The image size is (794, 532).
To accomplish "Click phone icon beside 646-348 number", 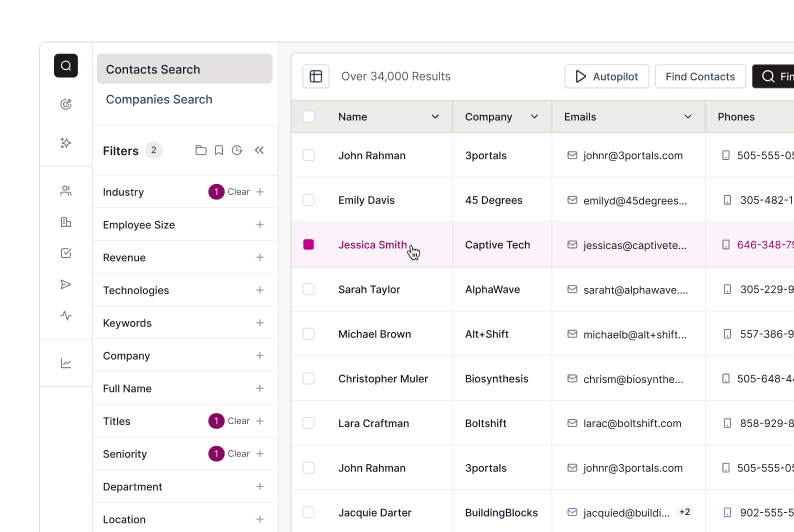I will pyautogui.click(x=726, y=244).
